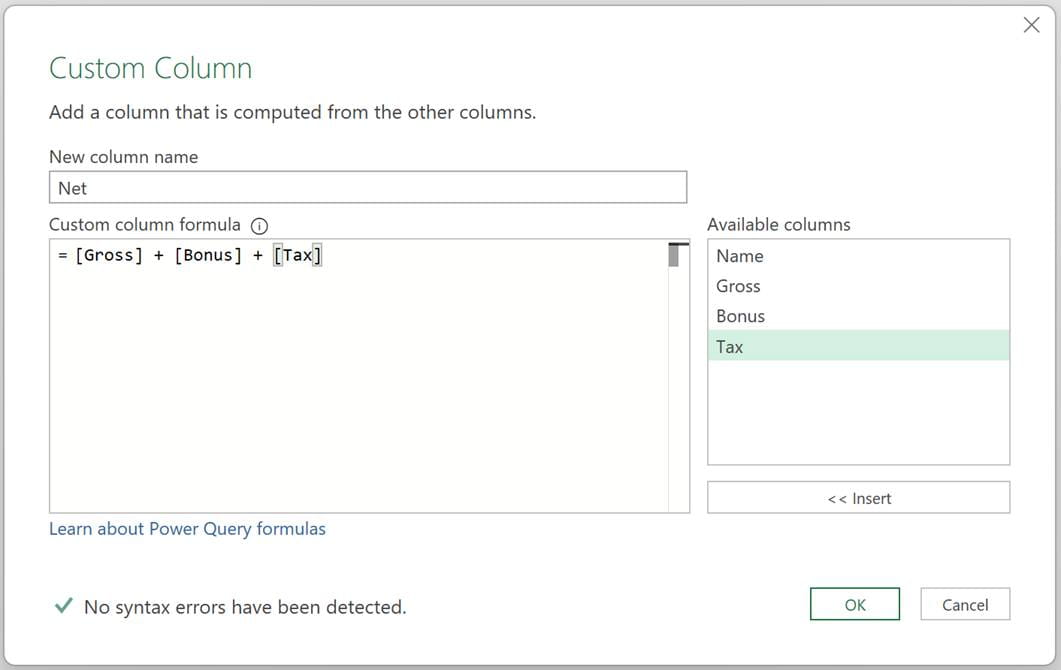Image resolution: width=1061 pixels, height=670 pixels.
Task: Cancel the custom column dialog
Action: point(965,604)
